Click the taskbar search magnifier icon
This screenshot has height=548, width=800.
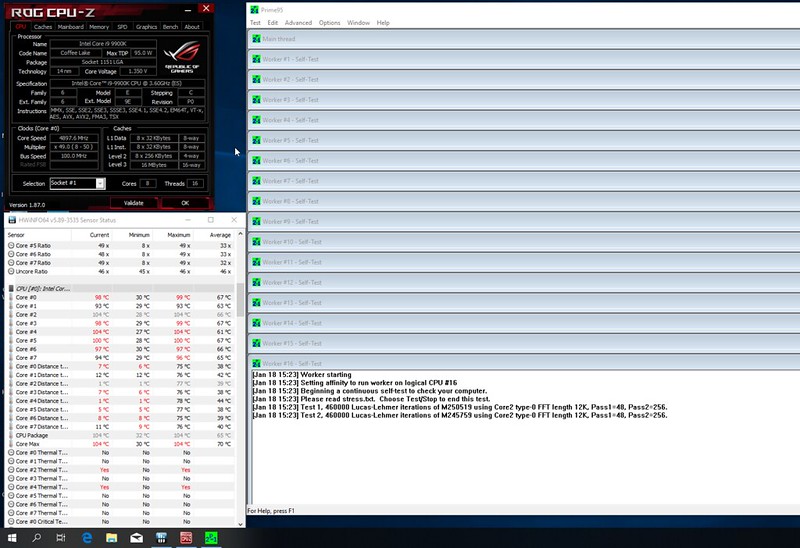(x=36, y=538)
